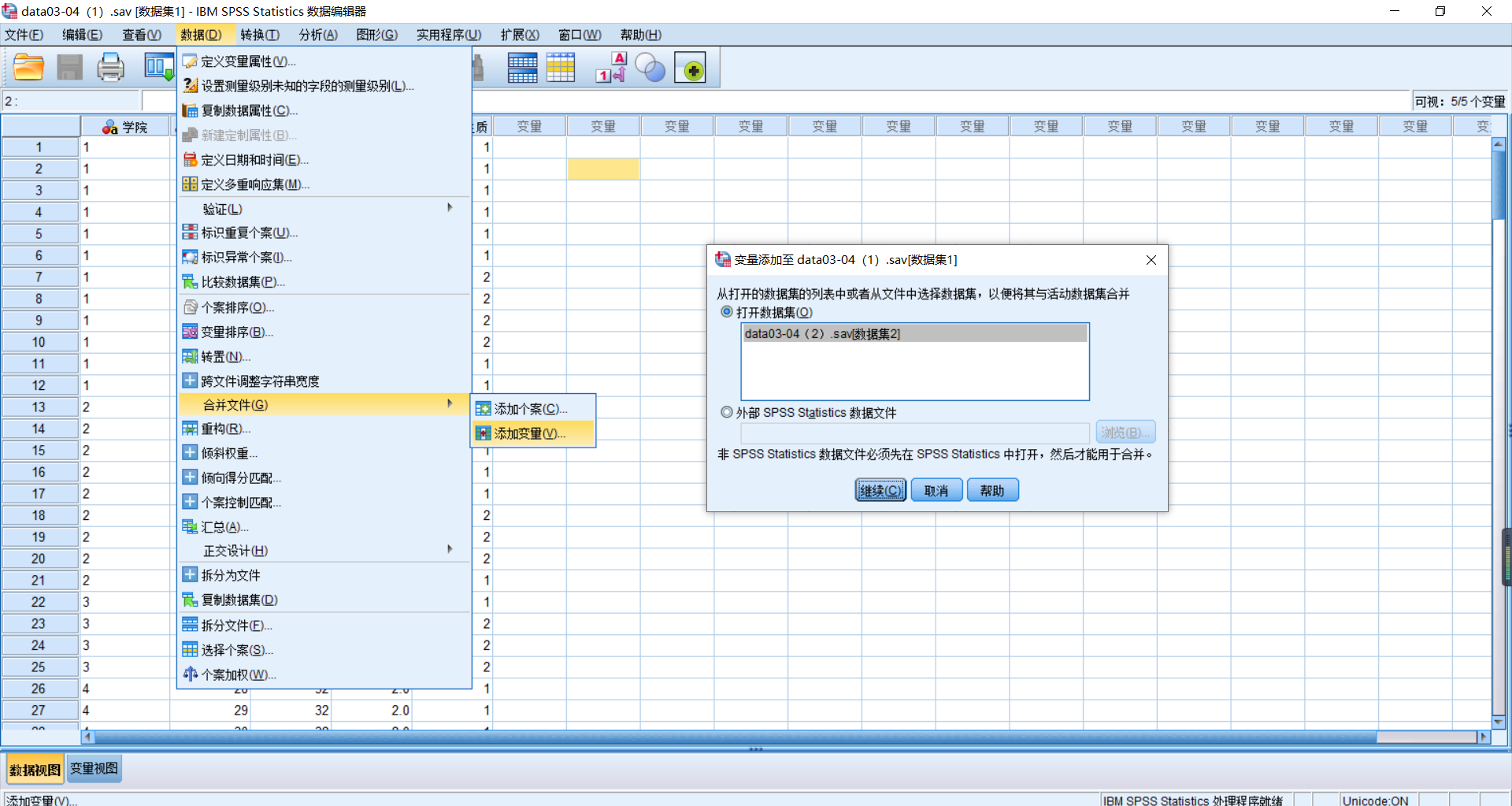Open 选择个案(S) menu entry
The height and width of the screenshot is (806, 1512).
click(324, 650)
